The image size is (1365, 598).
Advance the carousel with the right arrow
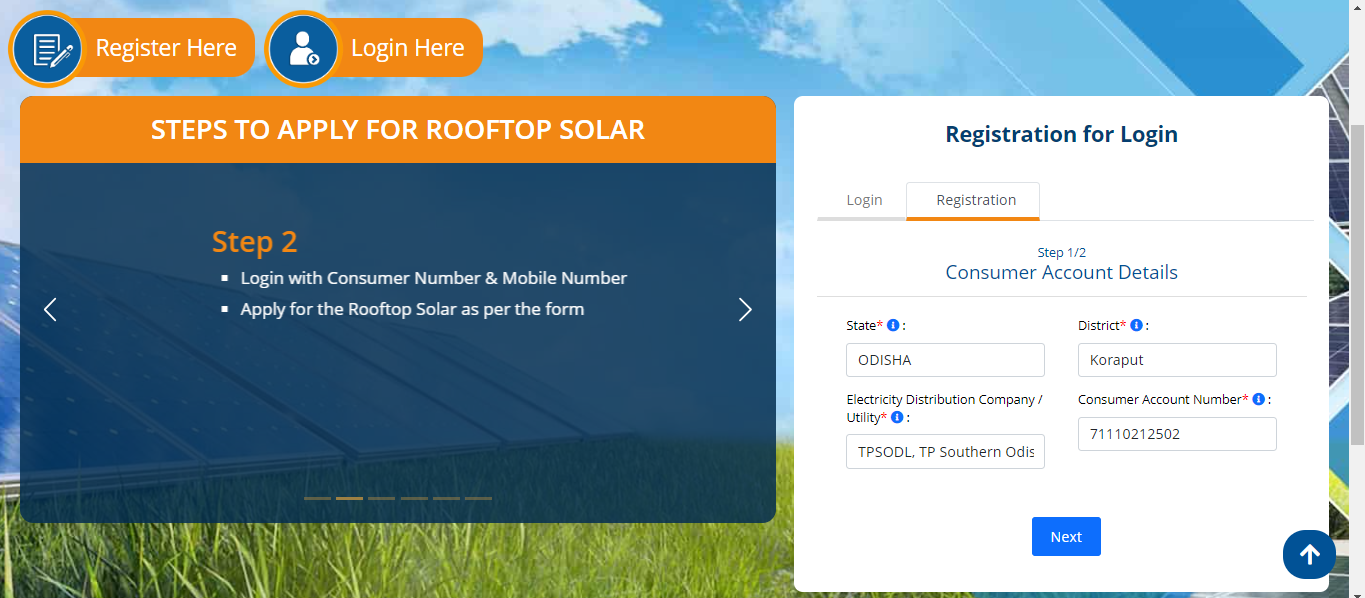pos(745,309)
